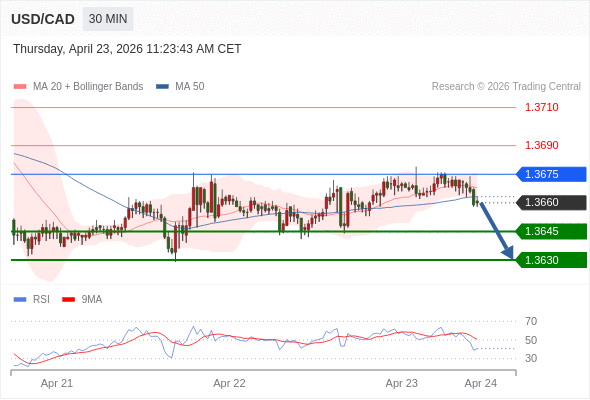The image size is (590, 400).
Task: Click the 9MA legend label
Action: [92, 300]
